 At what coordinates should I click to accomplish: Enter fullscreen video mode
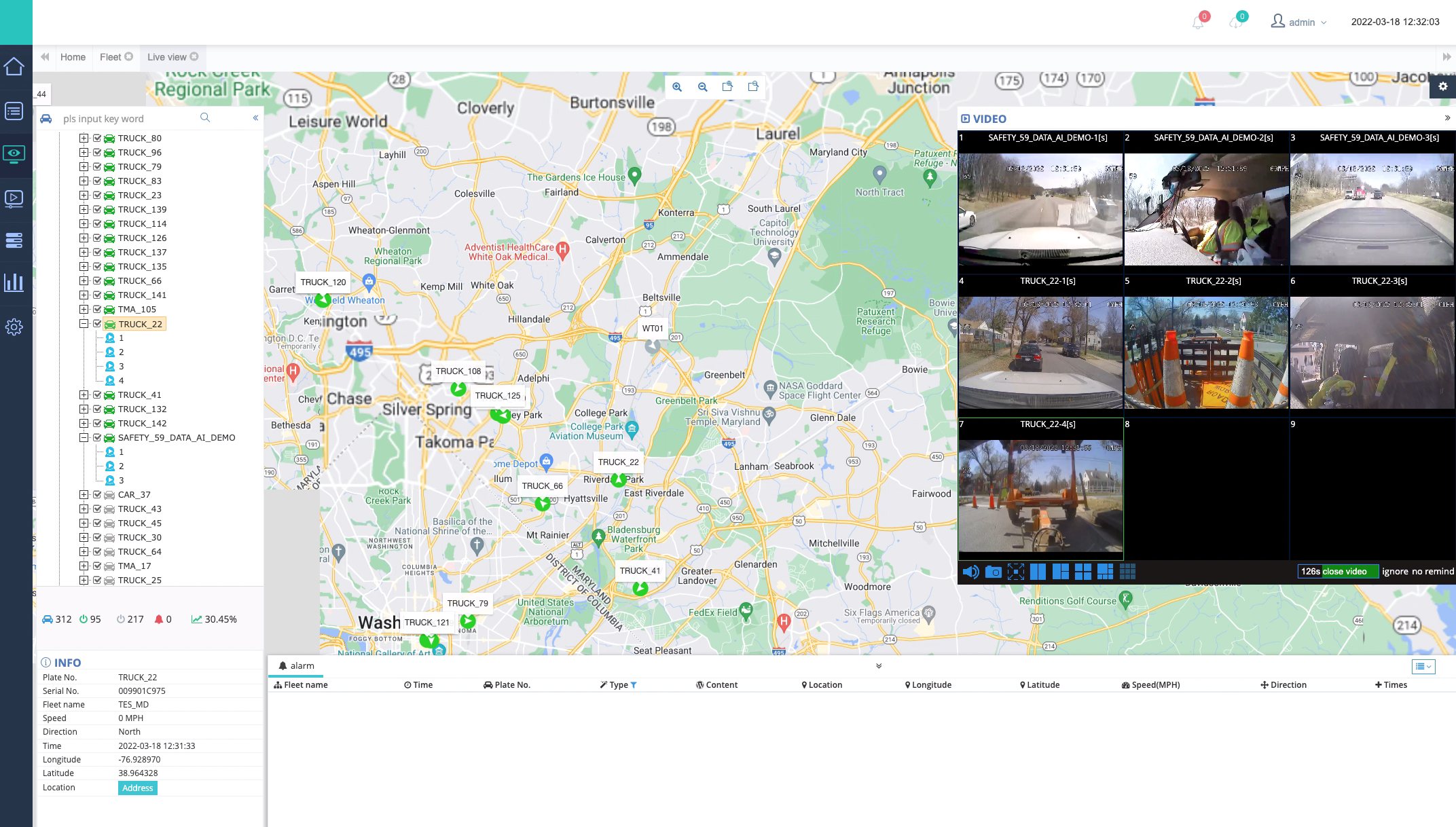[1015, 572]
